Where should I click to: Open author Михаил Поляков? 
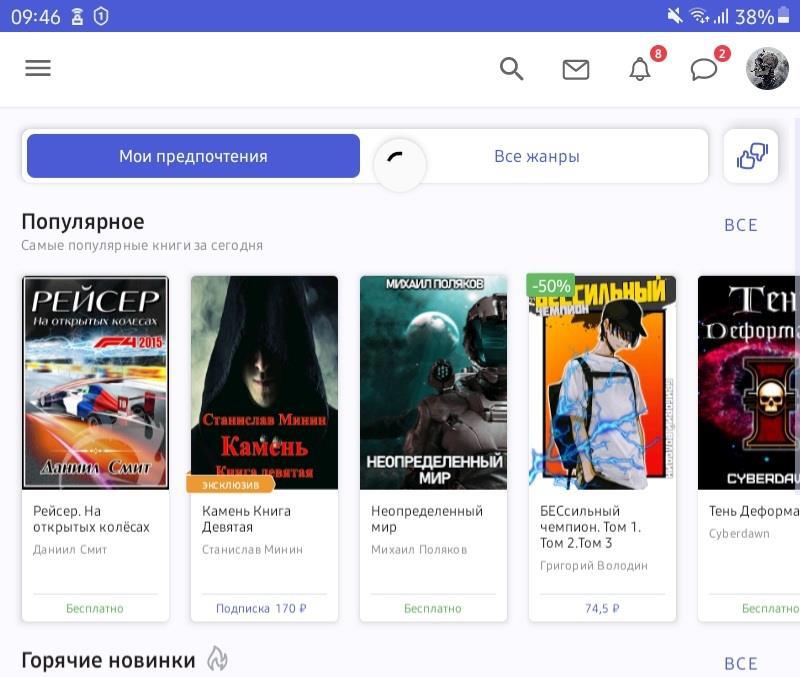pos(419,550)
